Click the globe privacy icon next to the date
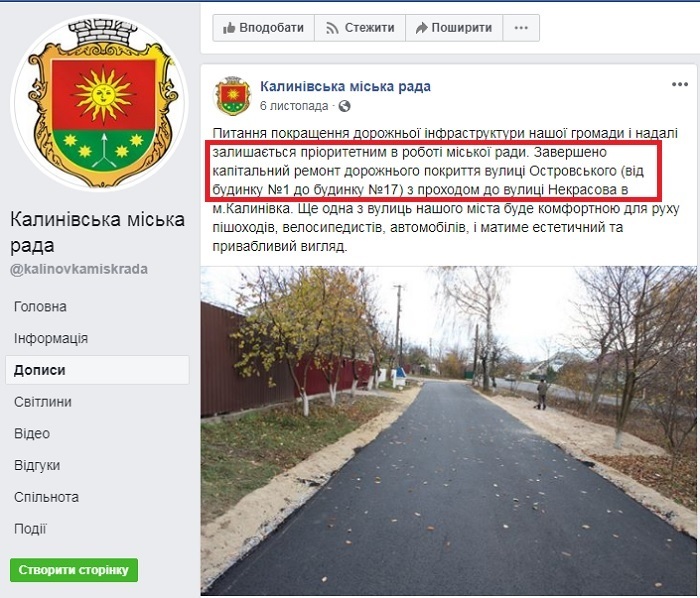700x598 pixels. (344, 106)
